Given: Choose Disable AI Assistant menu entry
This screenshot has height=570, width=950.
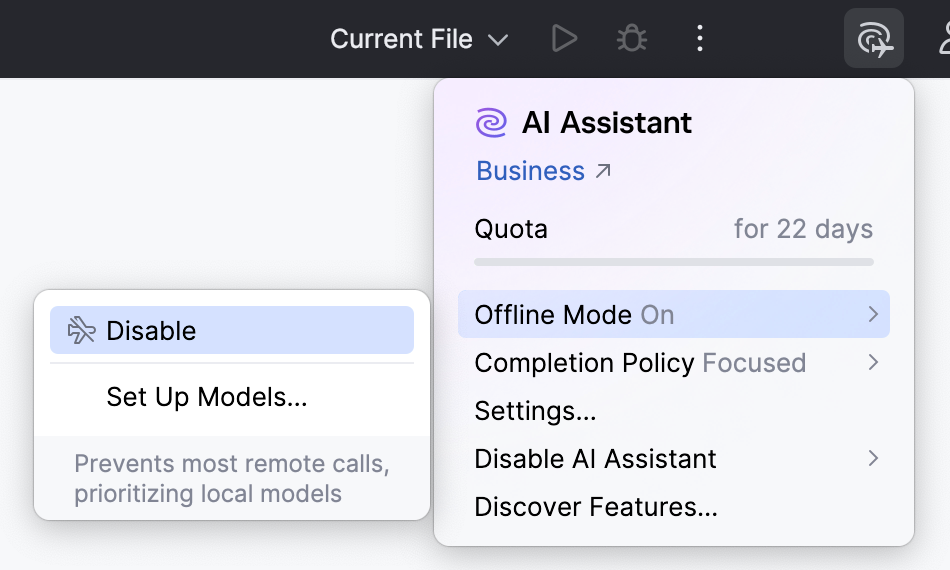Looking at the screenshot, I should coord(674,459).
